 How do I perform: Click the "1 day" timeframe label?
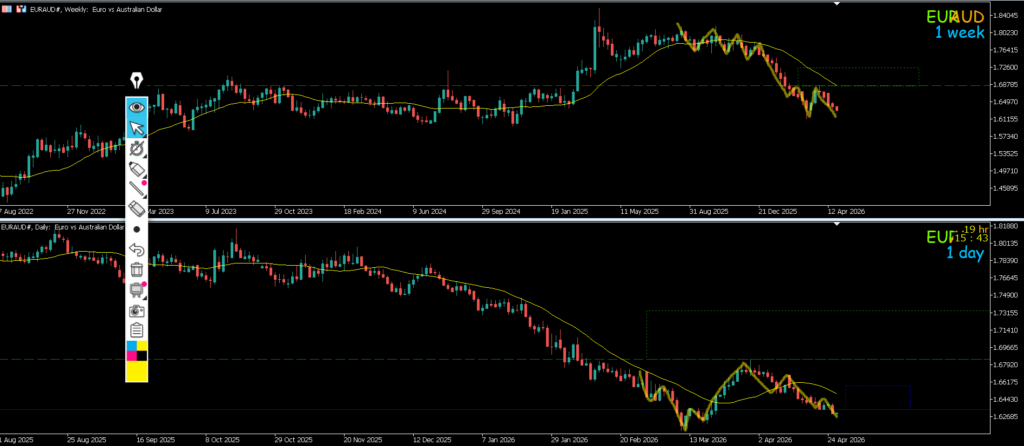click(964, 254)
